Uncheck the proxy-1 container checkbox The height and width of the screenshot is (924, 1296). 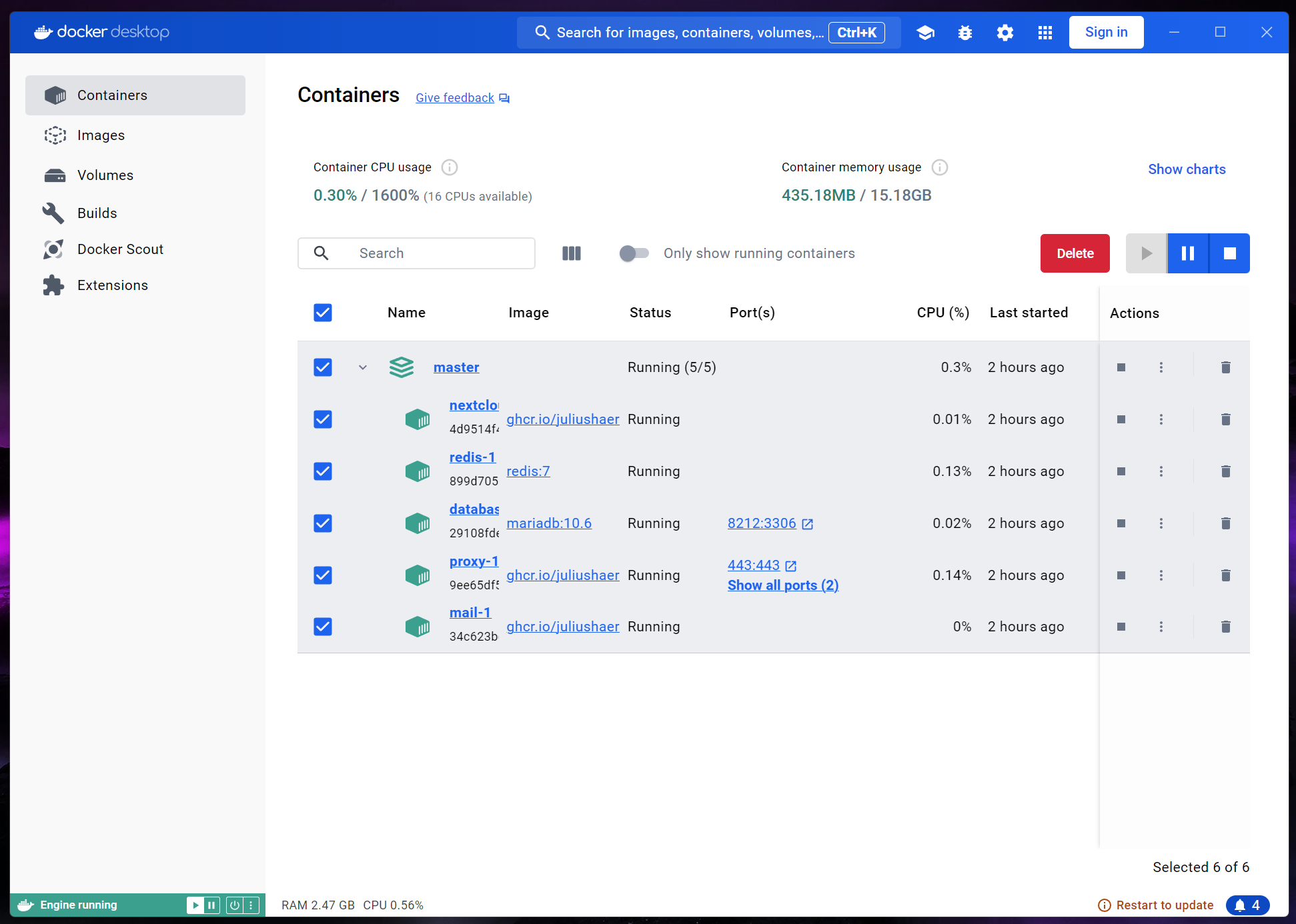point(323,575)
